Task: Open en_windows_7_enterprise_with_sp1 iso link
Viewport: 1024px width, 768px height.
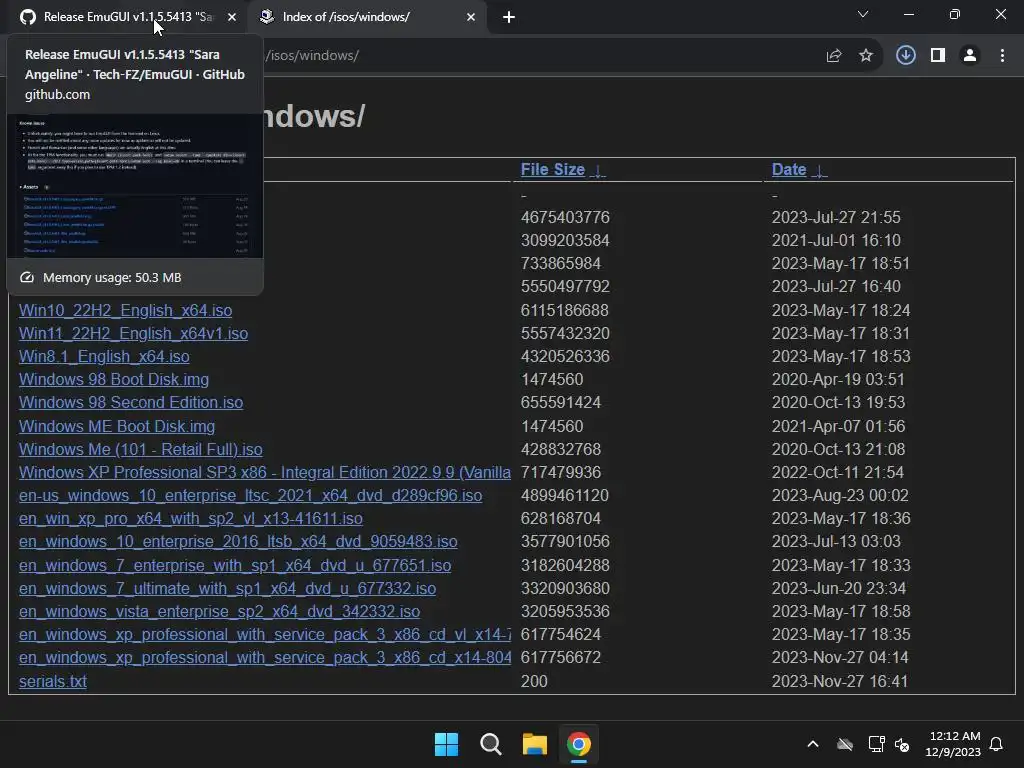Action: 235,566
